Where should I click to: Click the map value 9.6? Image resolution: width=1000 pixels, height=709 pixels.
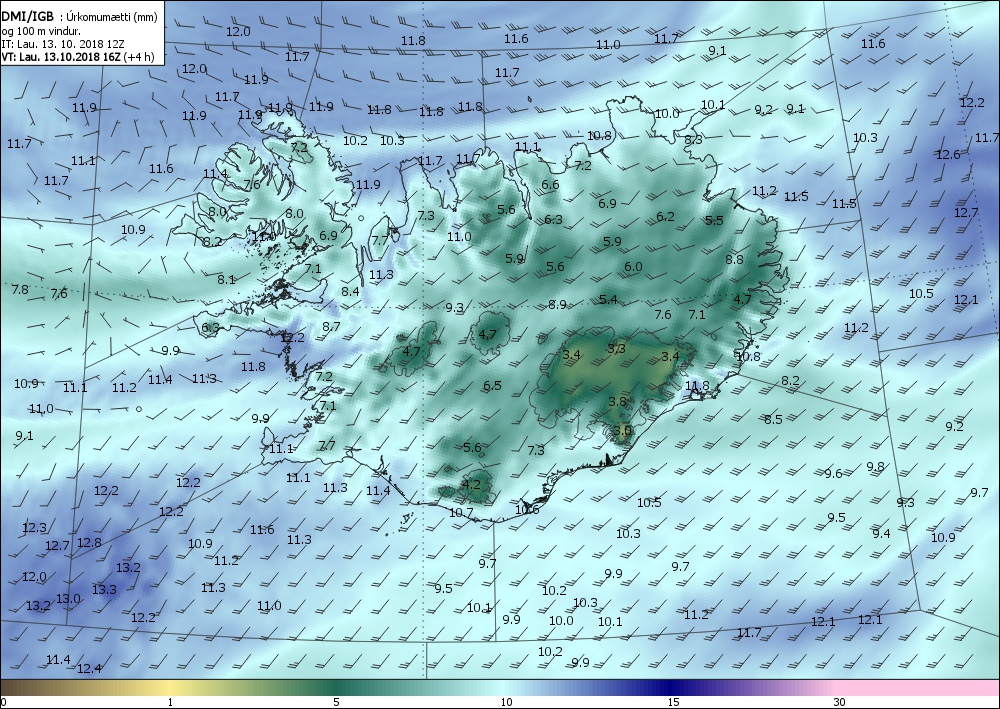[x=833, y=473]
